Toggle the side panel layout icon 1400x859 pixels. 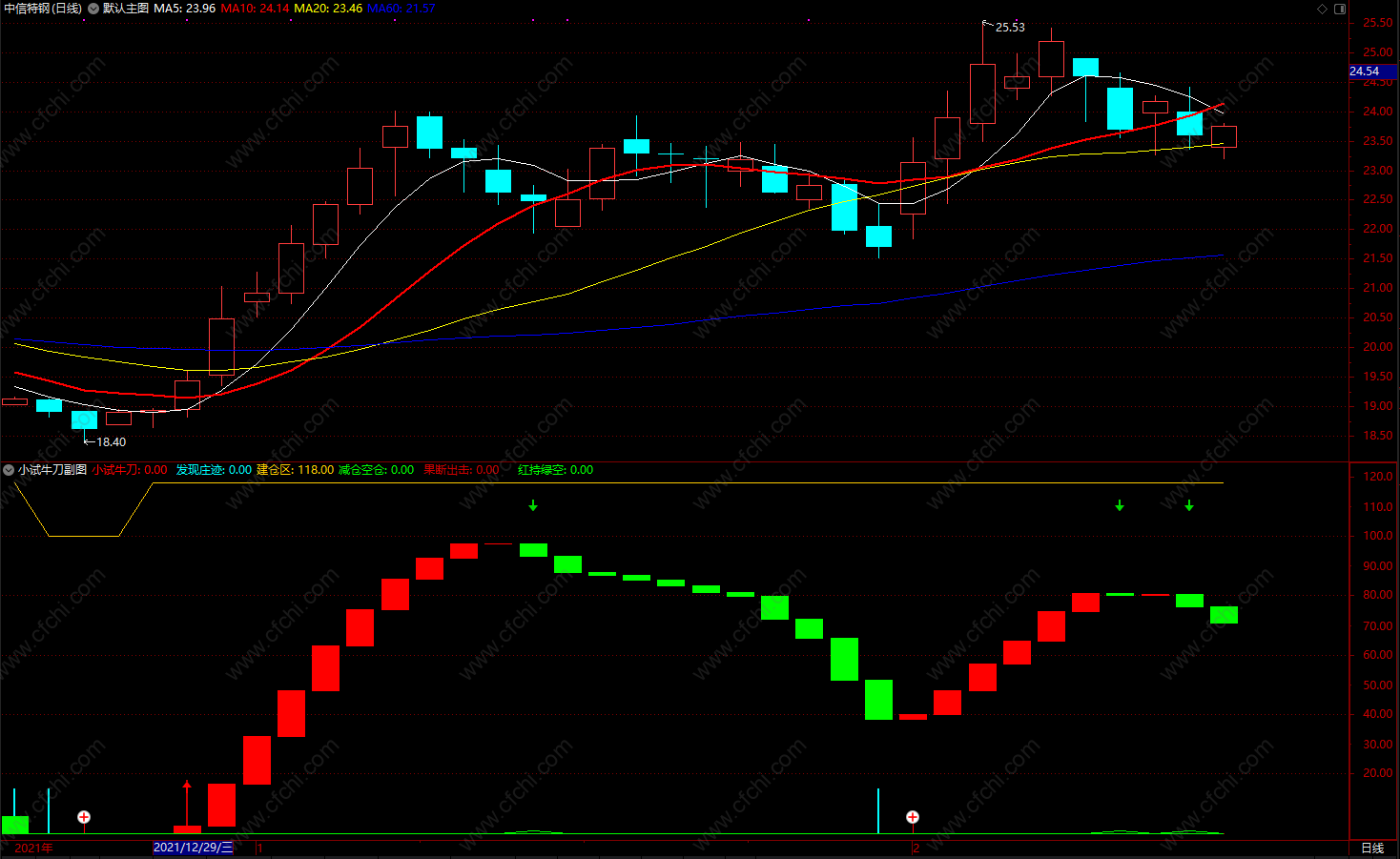point(1340,9)
